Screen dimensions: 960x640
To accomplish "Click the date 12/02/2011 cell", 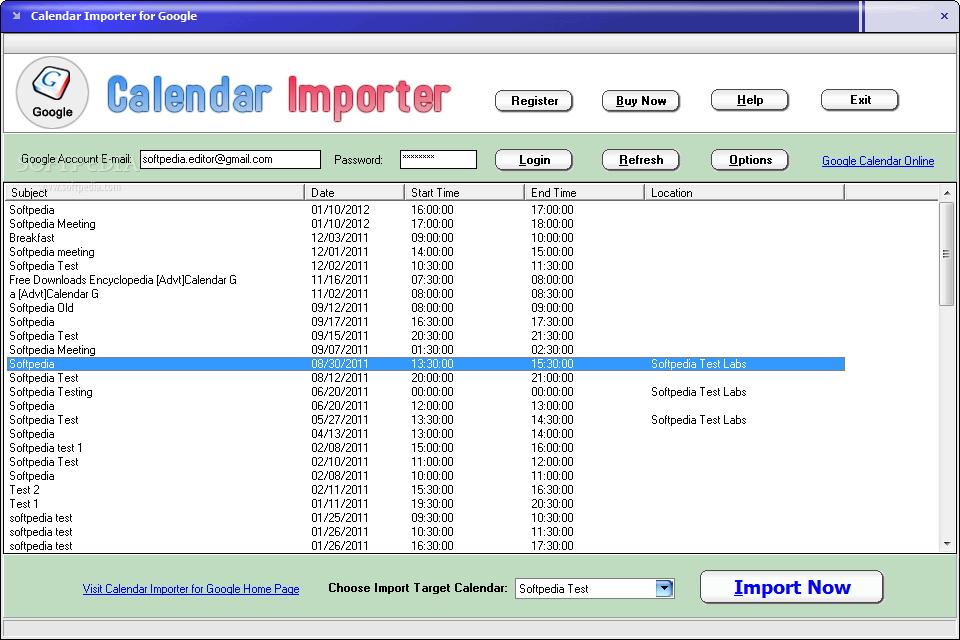I will click(x=340, y=266).
